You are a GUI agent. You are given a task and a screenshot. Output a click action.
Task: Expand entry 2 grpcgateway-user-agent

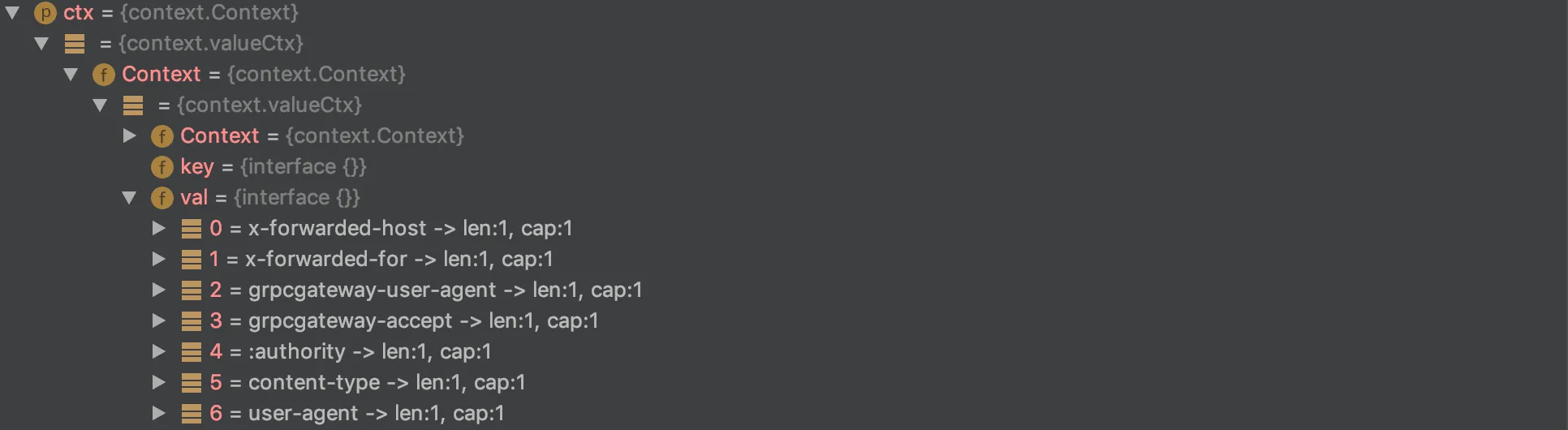pyautogui.click(x=158, y=290)
